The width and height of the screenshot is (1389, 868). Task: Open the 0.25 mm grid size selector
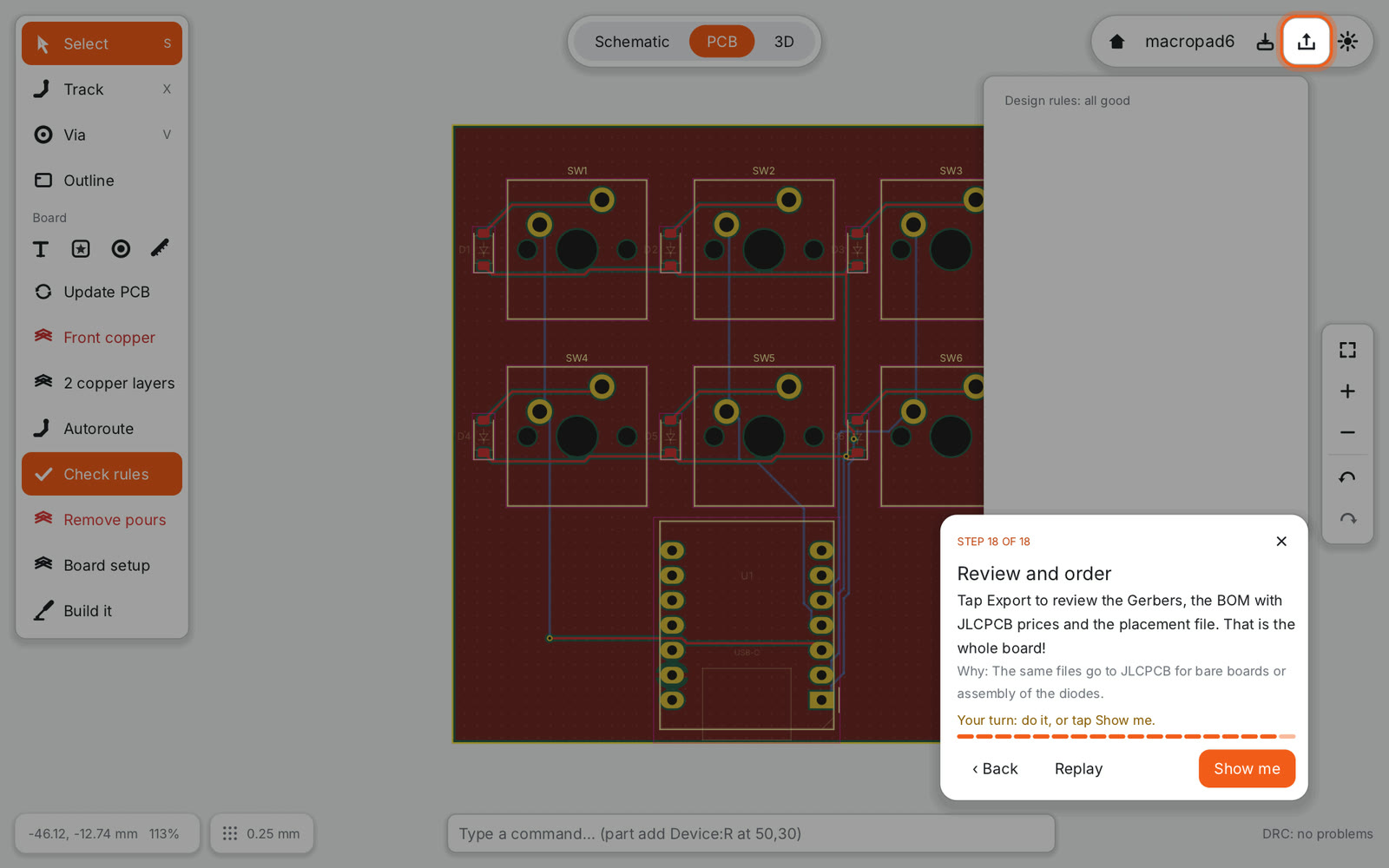coord(261,833)
